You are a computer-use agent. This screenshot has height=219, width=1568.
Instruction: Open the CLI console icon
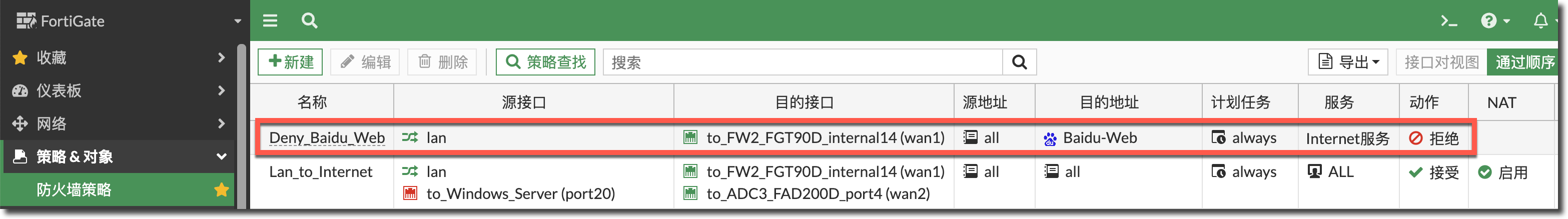1449,21
